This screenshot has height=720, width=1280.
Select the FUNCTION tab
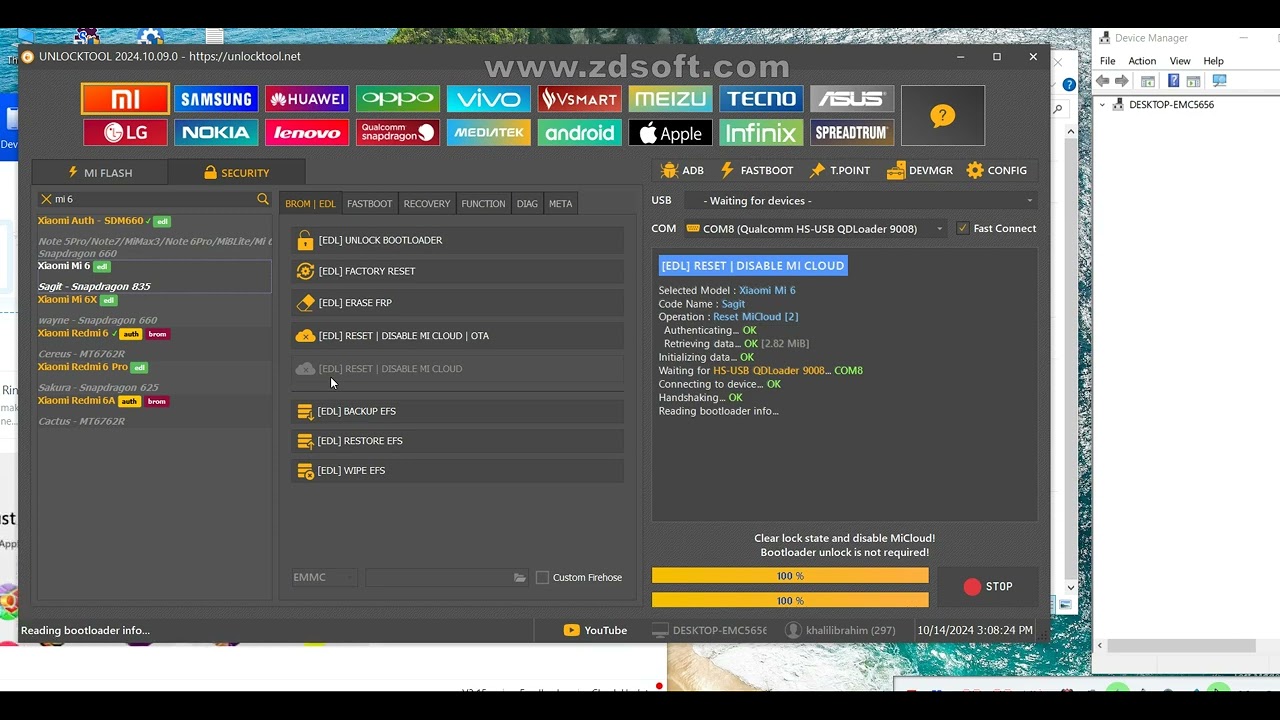click(483, 204)
